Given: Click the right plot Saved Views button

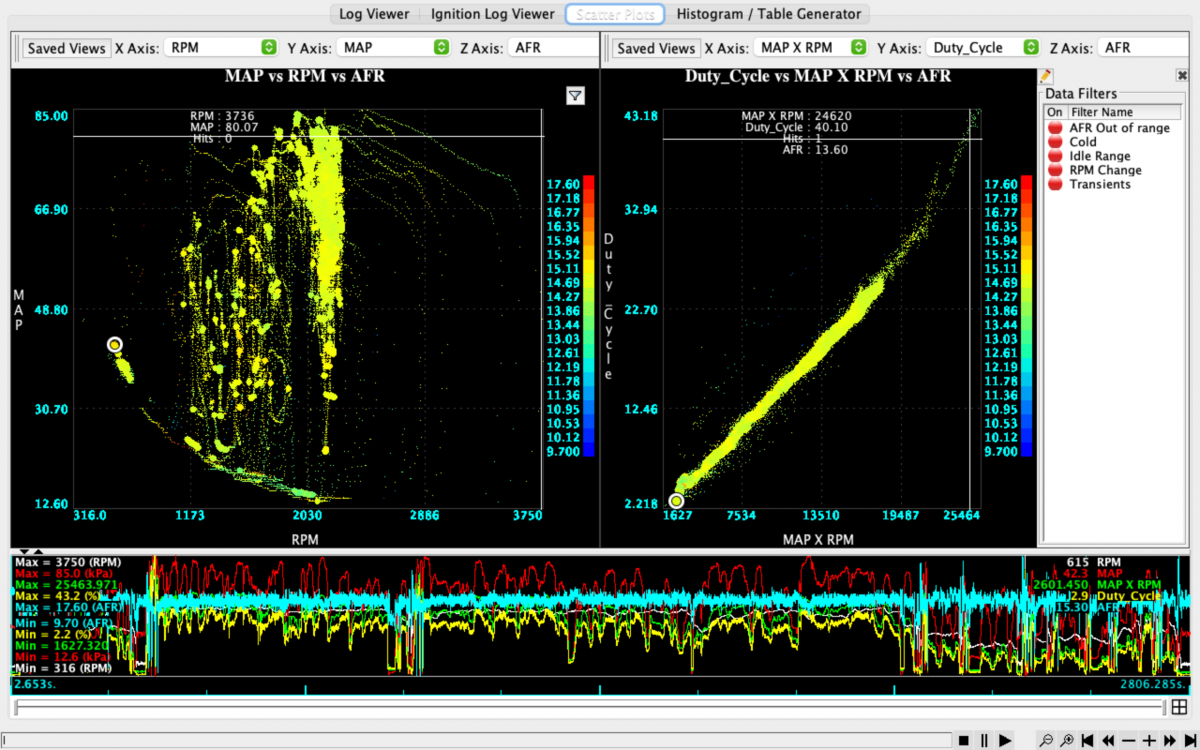Looking at the screenshot, I should pyautogui.click(x=656, y=48).
